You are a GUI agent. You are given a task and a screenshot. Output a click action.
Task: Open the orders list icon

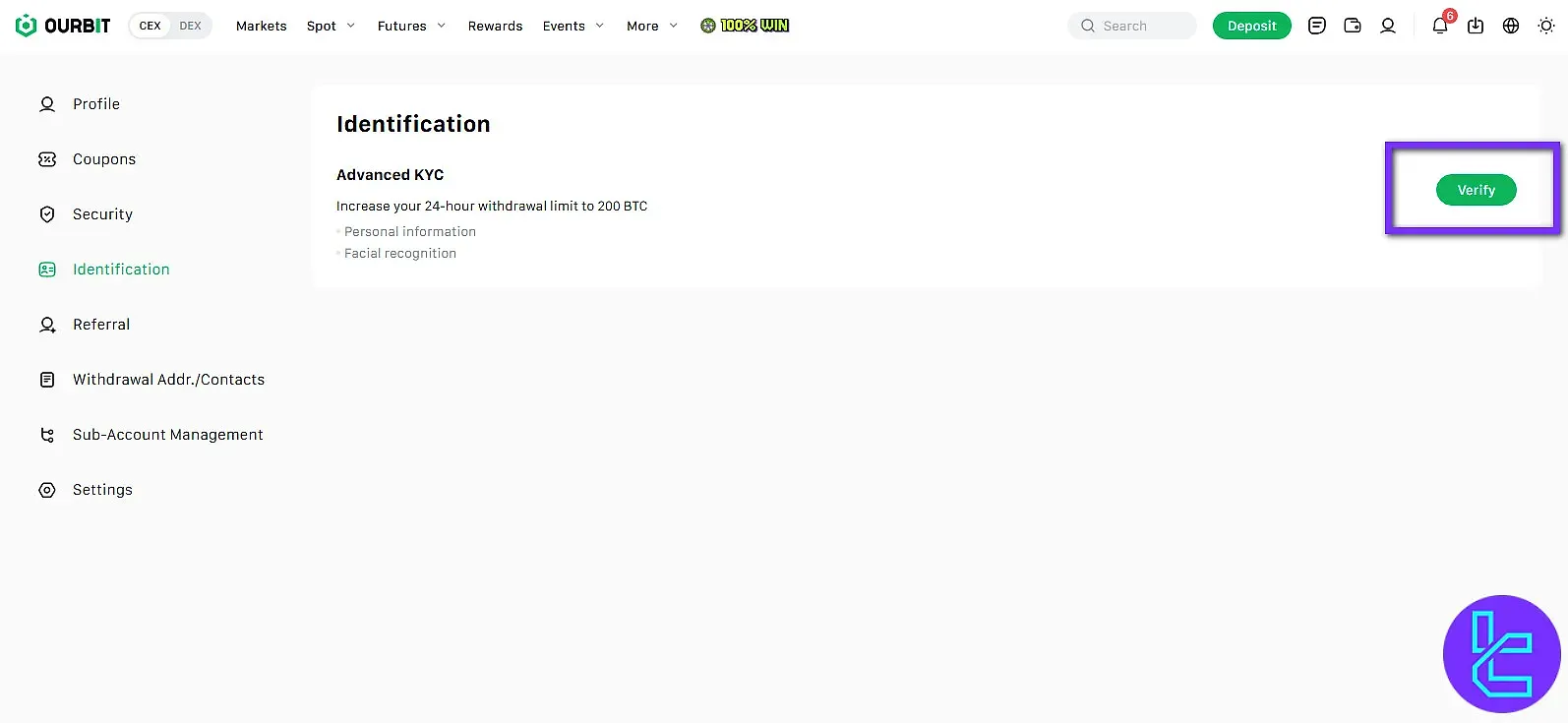(1317, 26)
